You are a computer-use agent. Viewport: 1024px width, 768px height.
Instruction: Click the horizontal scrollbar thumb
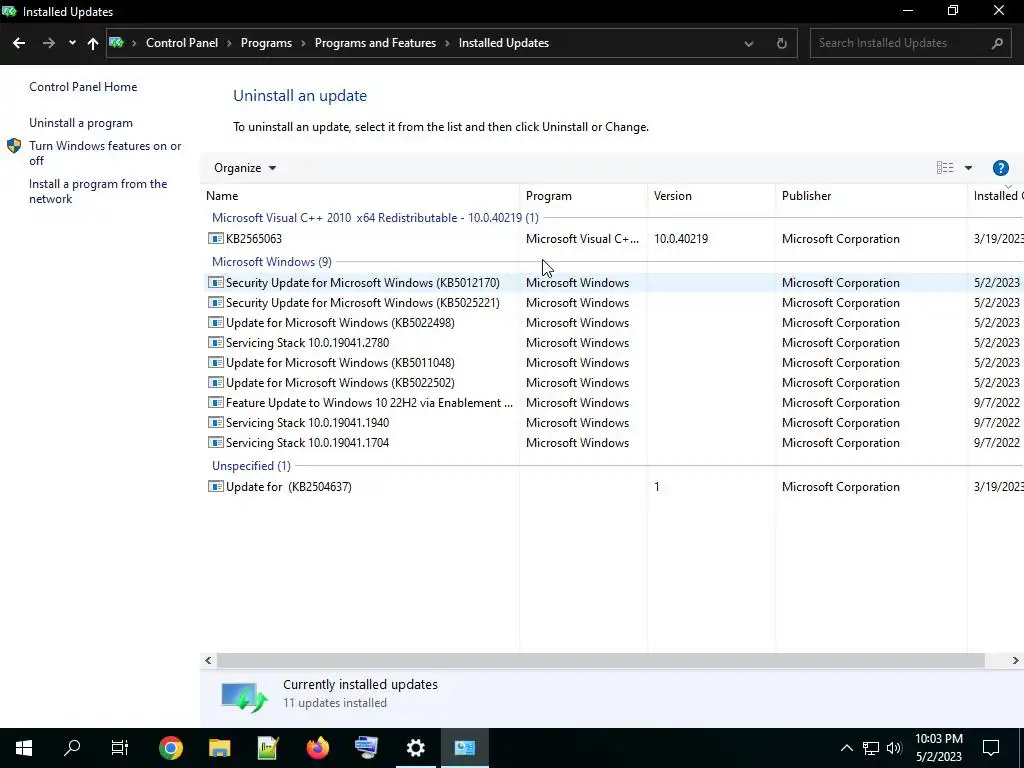[x=600, y=660]
